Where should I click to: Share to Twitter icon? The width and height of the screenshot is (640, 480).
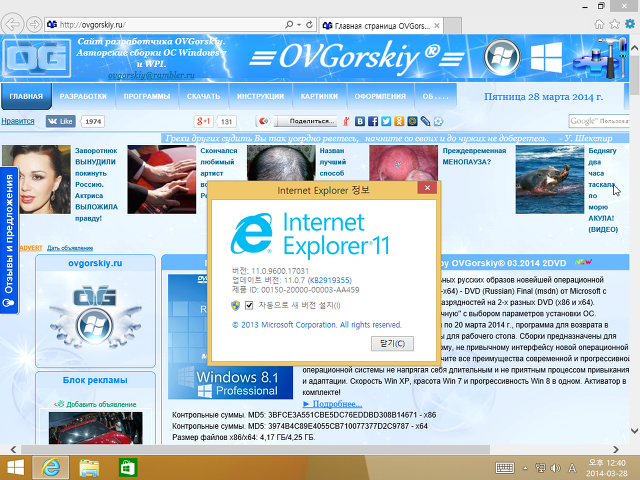[386, 121]
